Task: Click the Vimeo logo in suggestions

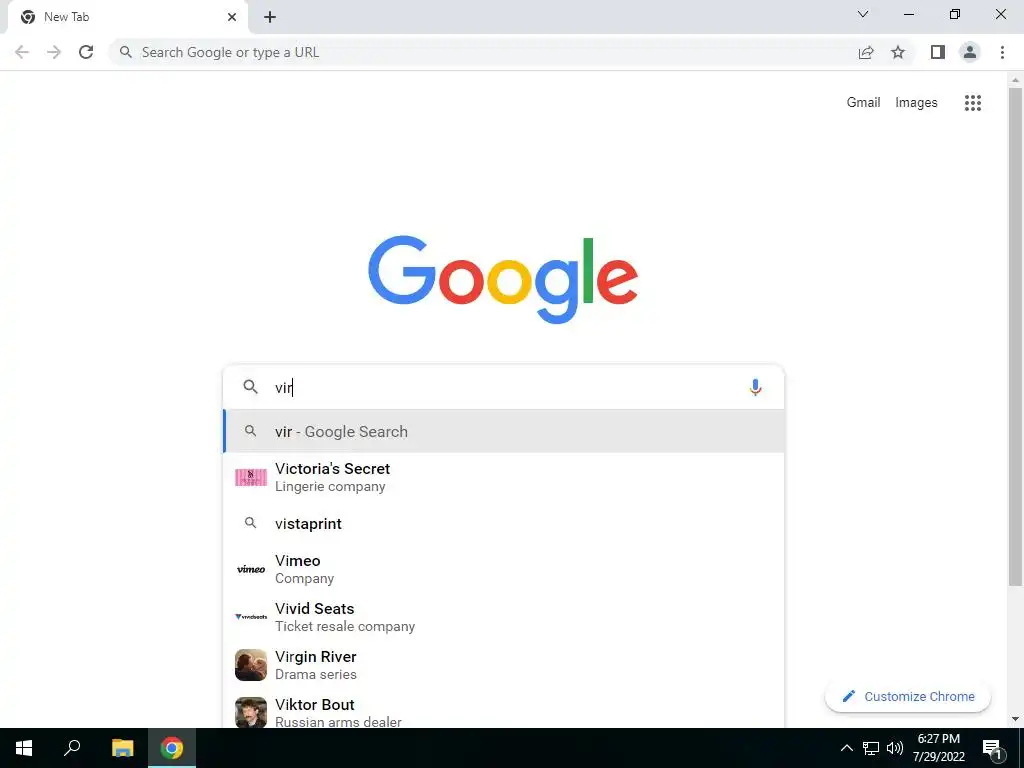Action: (x=251, y=569)
